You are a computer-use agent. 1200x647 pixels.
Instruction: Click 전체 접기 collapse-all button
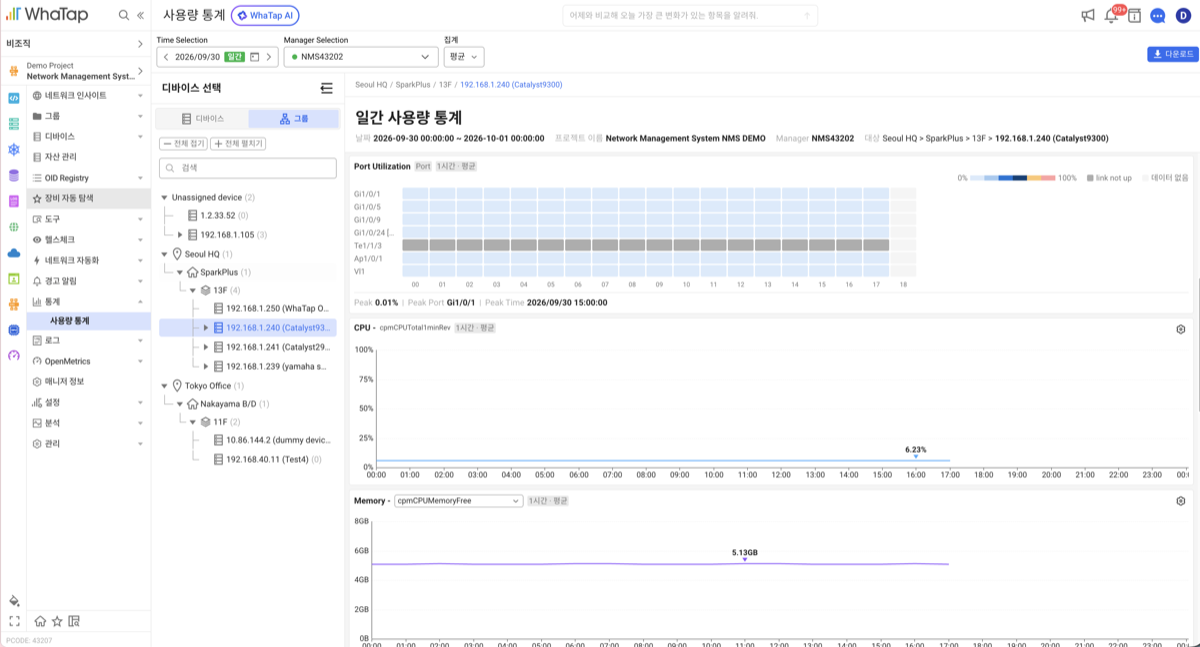[183, 144]
